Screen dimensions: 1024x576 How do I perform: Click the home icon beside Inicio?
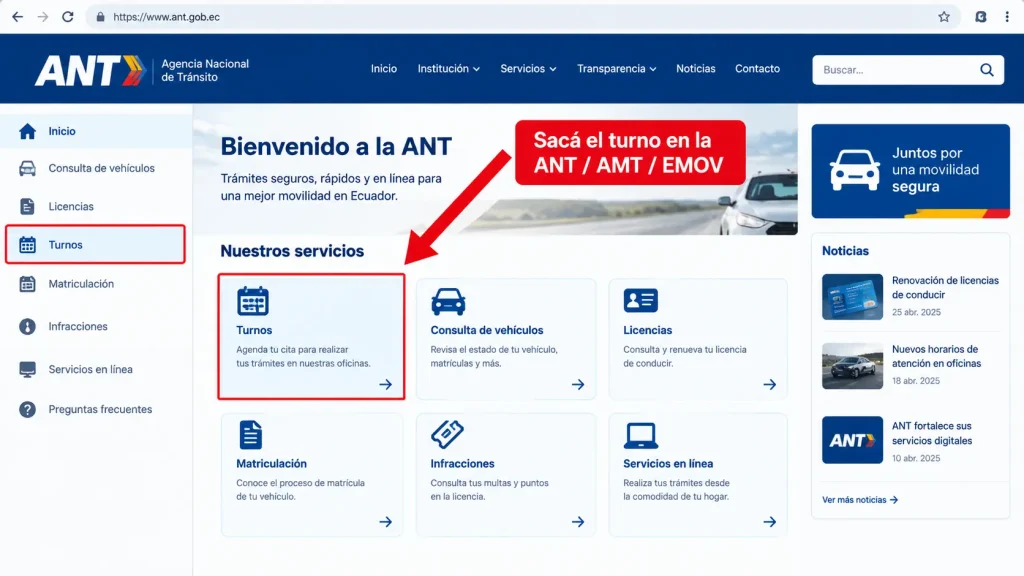pyautogui.click(x=27, y=131)
